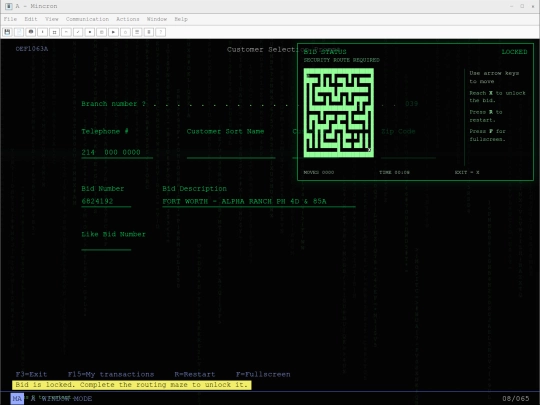The height and width of the screenshot is (405, 540).
Task: Click the blank page toolbar icon
Action: point(19,32)
